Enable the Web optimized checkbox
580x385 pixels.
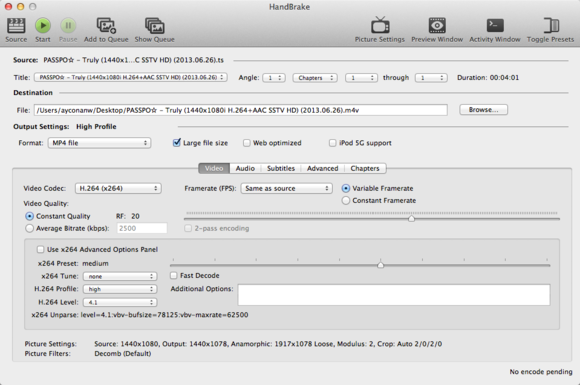[247, 143]
